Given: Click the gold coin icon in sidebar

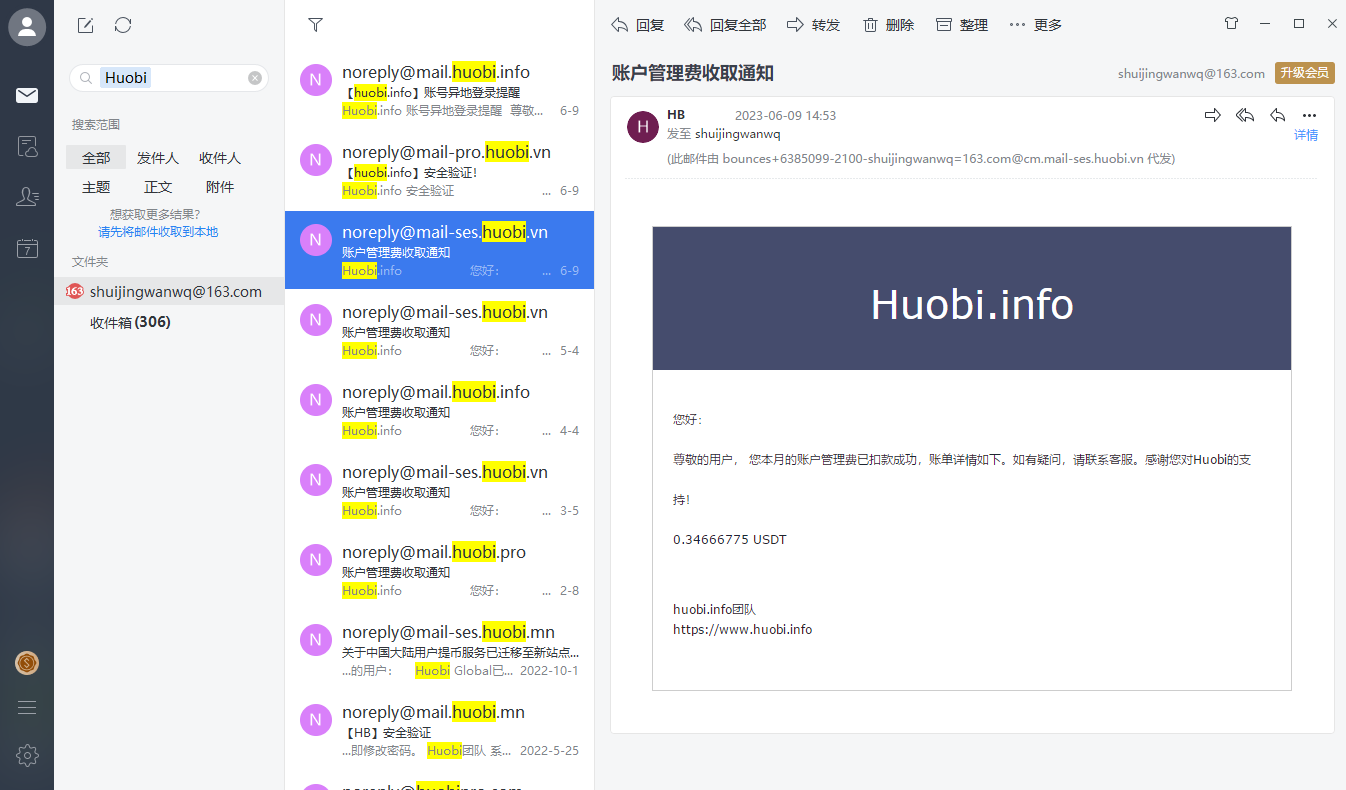Looking at the screenshot, I should tap(27, 662).
